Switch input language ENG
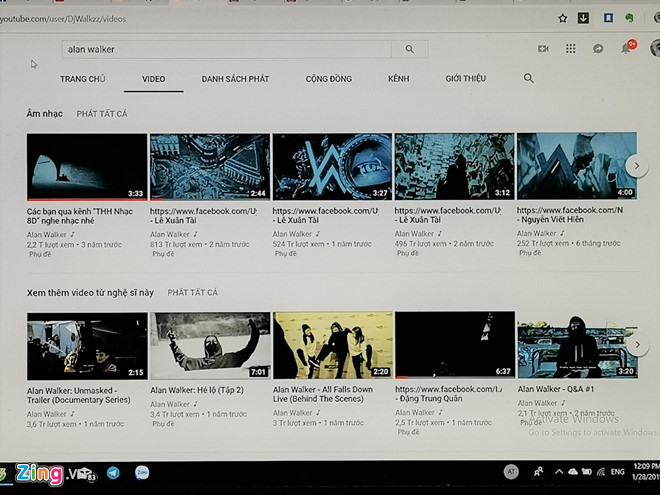Screen dimensions: 660x495 [618, 472]
